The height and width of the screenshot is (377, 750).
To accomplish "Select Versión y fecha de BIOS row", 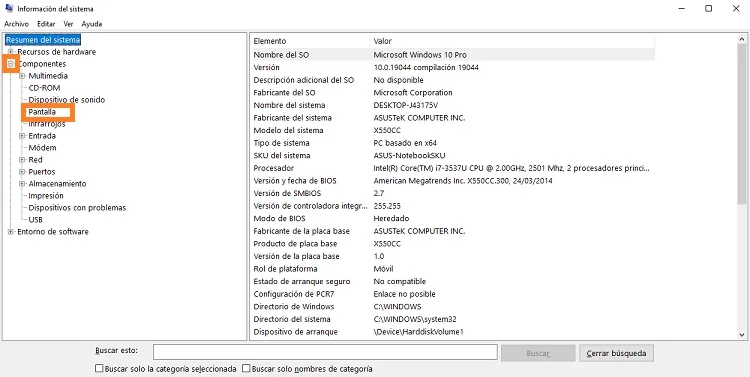I will coord(452,181).
